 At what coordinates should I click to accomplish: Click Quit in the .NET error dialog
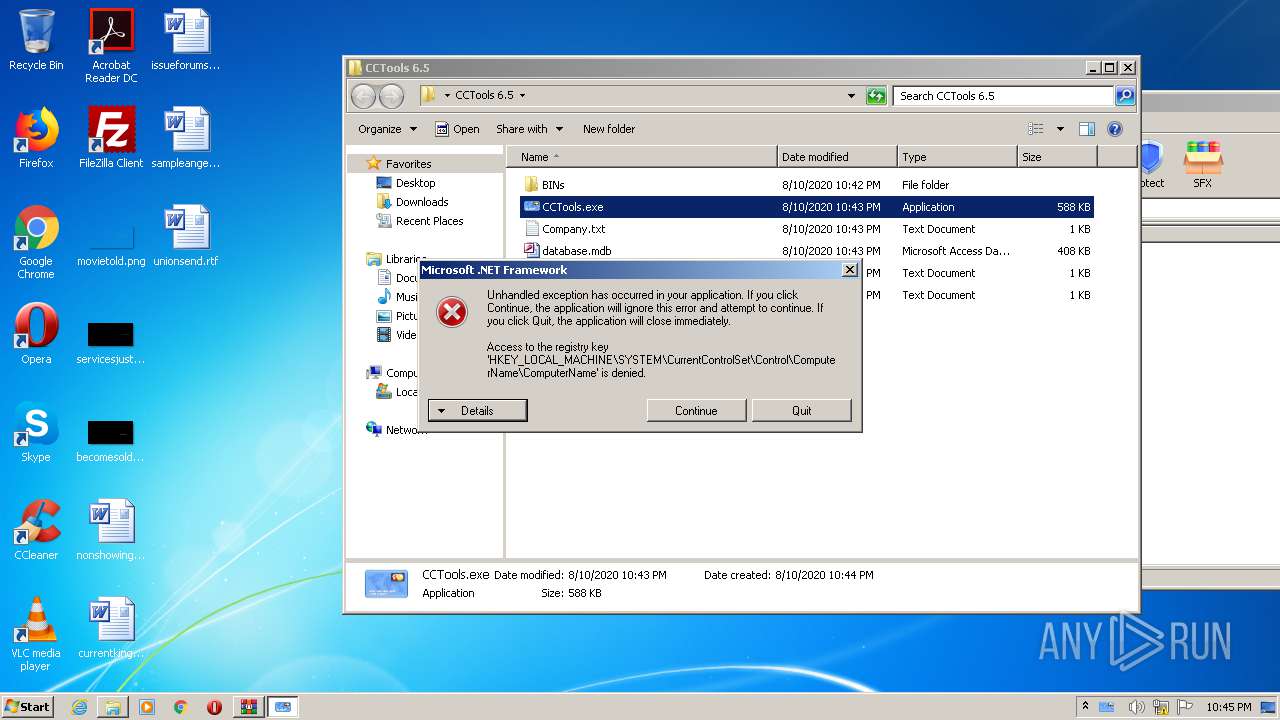(x=801, y=410)
